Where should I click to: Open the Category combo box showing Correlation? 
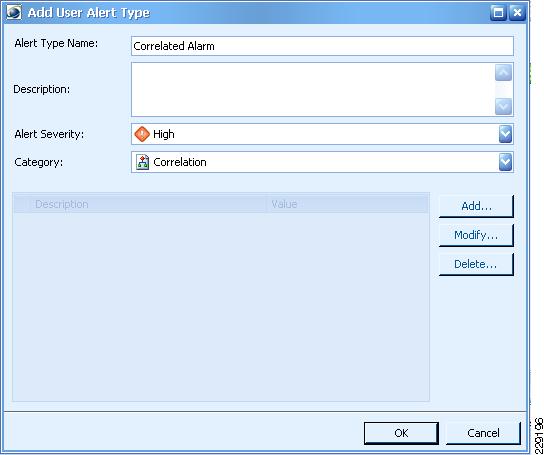click(x=322, y=162)
